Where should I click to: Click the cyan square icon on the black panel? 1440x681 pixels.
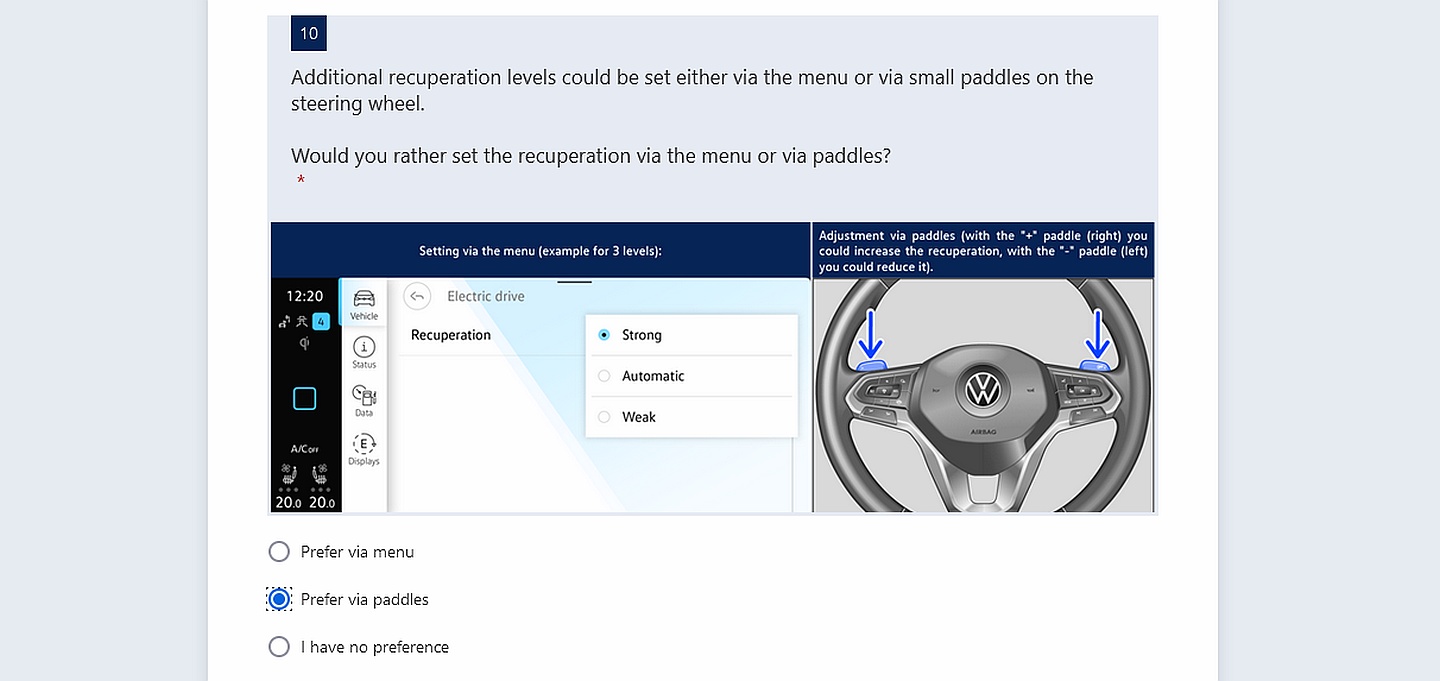[305, 399]
